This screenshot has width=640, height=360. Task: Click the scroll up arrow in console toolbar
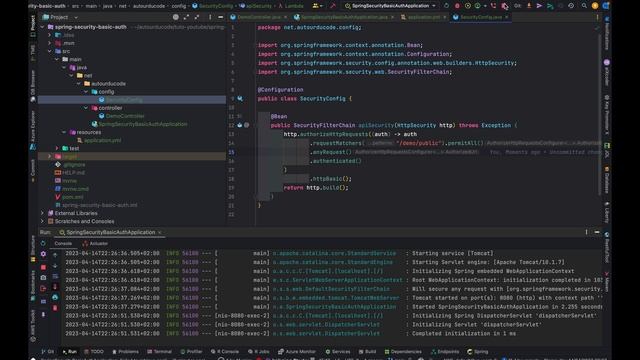[55, 255]
